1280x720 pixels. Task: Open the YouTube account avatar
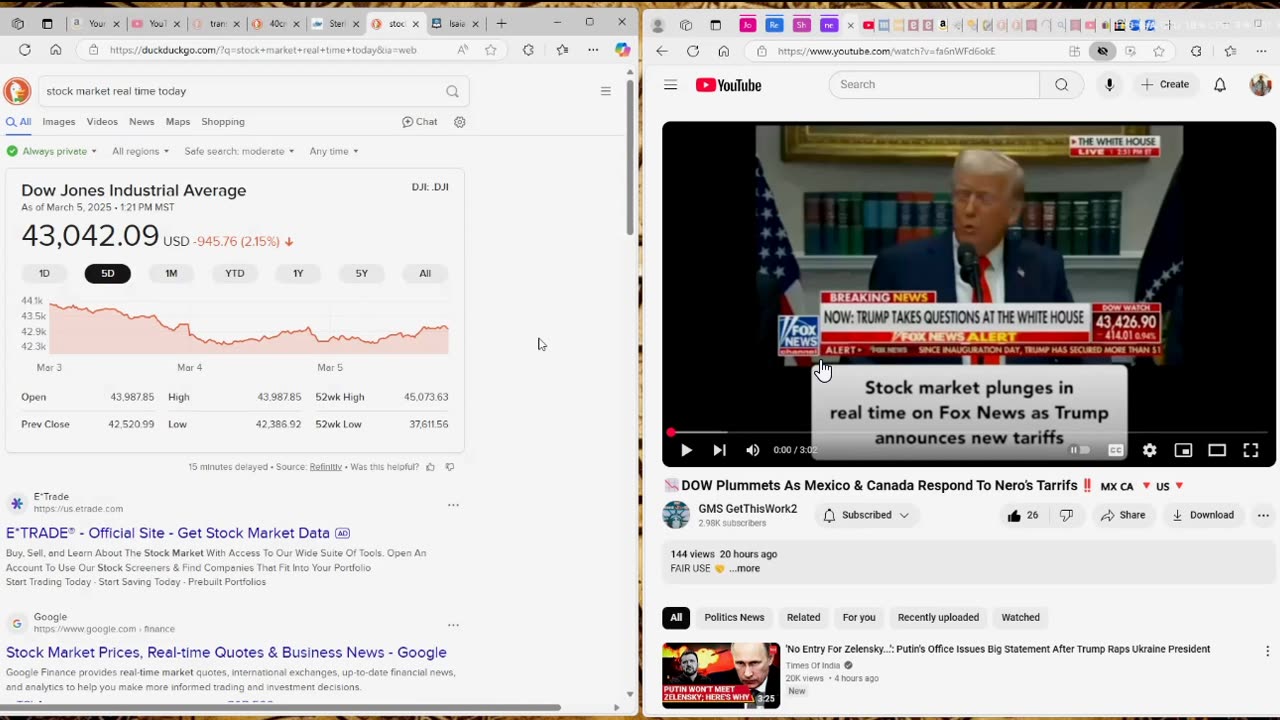point(1260,85)
